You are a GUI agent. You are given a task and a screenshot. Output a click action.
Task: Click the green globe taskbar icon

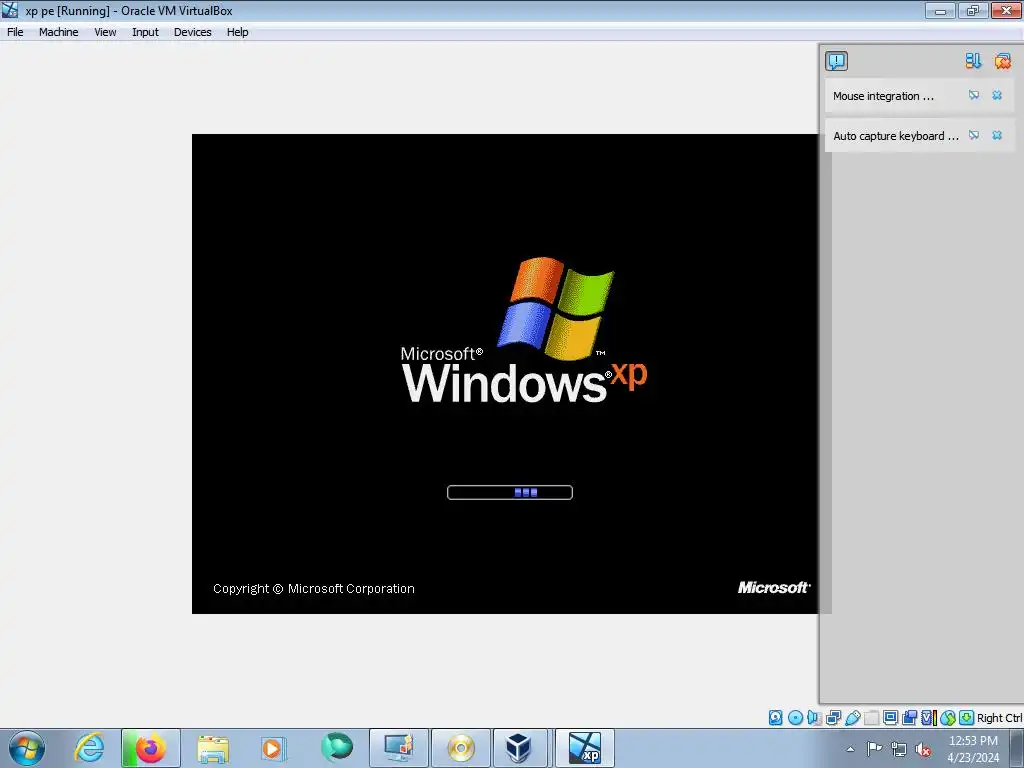coord(337,746)
